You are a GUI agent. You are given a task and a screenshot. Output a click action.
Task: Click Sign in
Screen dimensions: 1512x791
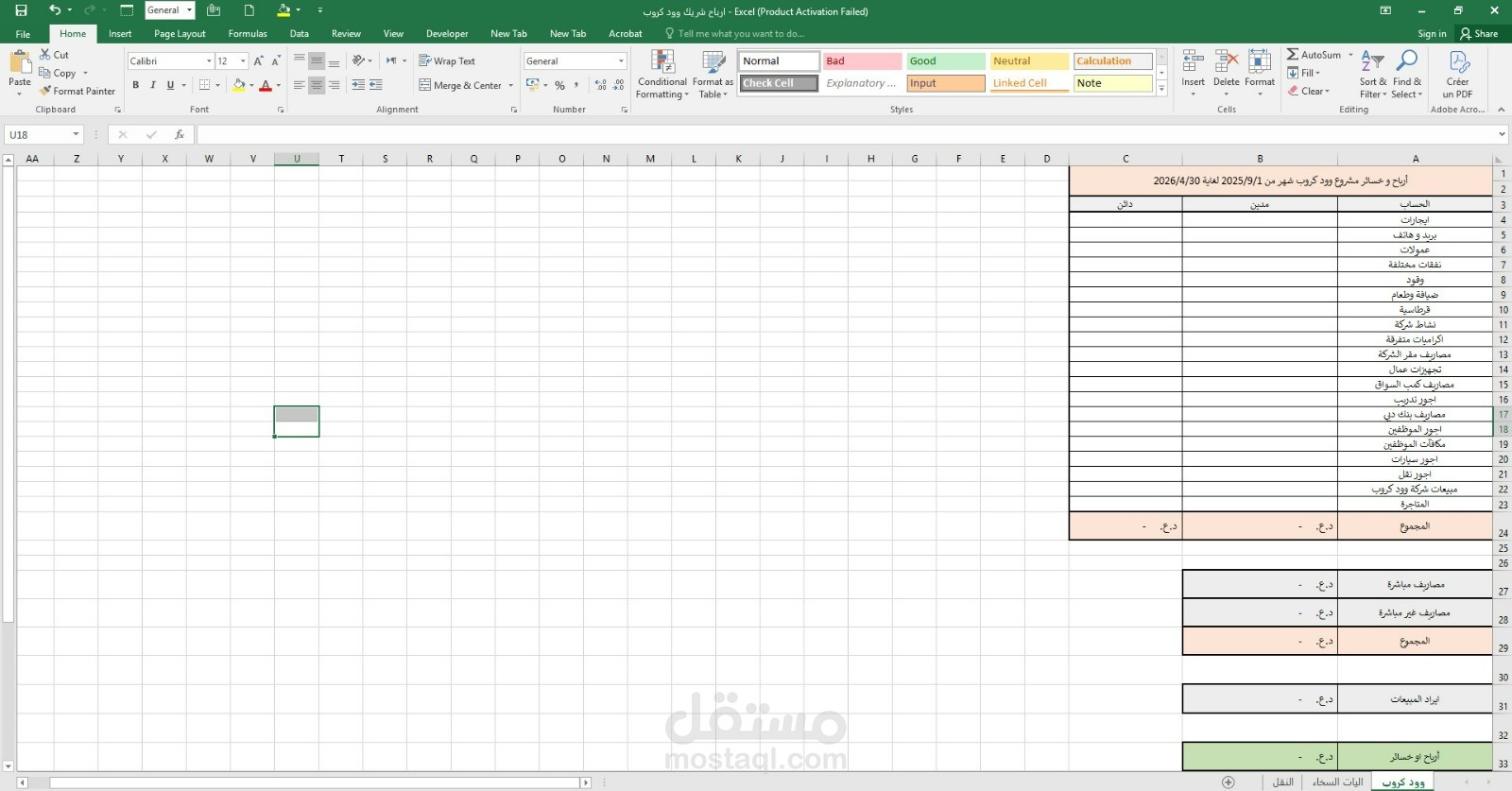[x=1432, y=33]
